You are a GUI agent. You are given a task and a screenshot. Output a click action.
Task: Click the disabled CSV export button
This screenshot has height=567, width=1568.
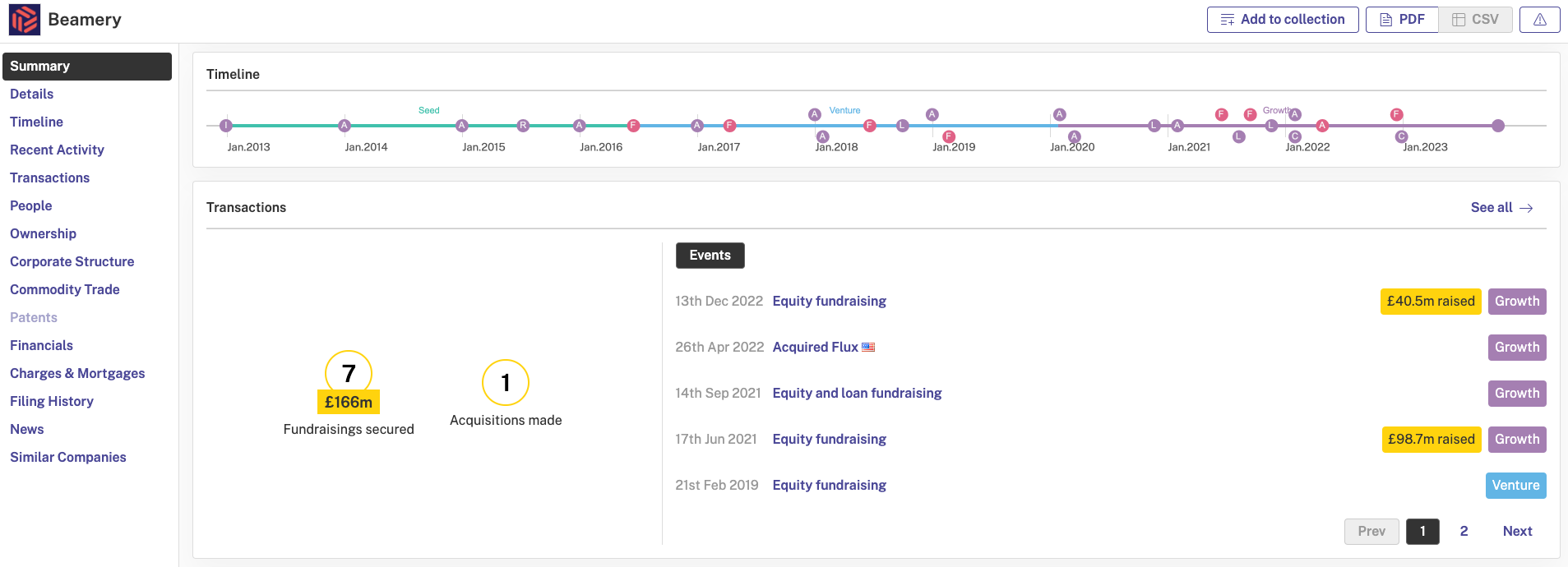(1475, 20)
